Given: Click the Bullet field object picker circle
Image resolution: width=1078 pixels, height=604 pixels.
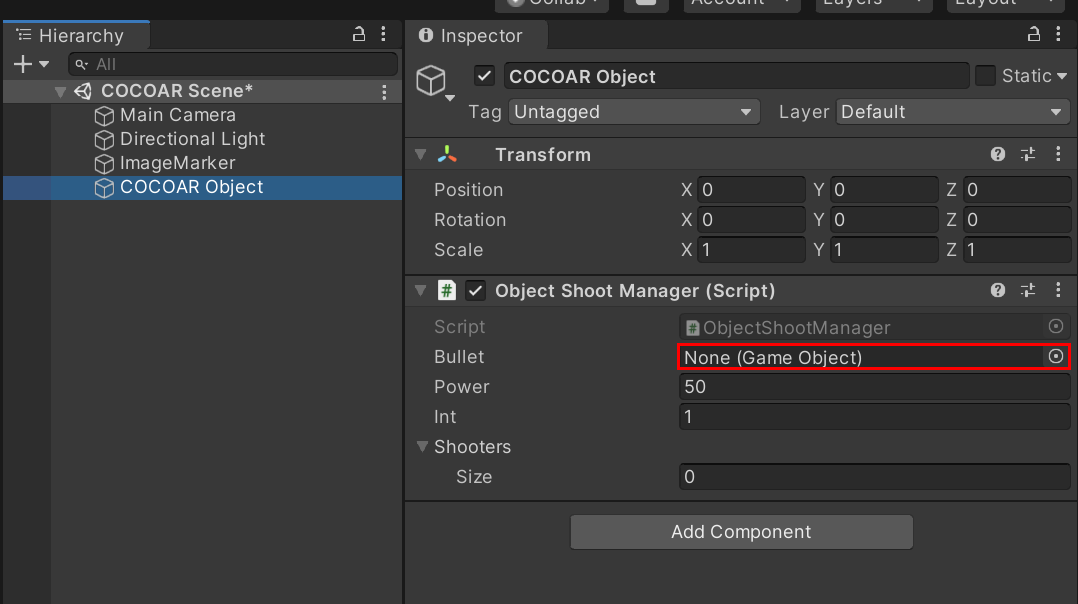Looking at the screenshot, I should click(x=1056, y=357).
